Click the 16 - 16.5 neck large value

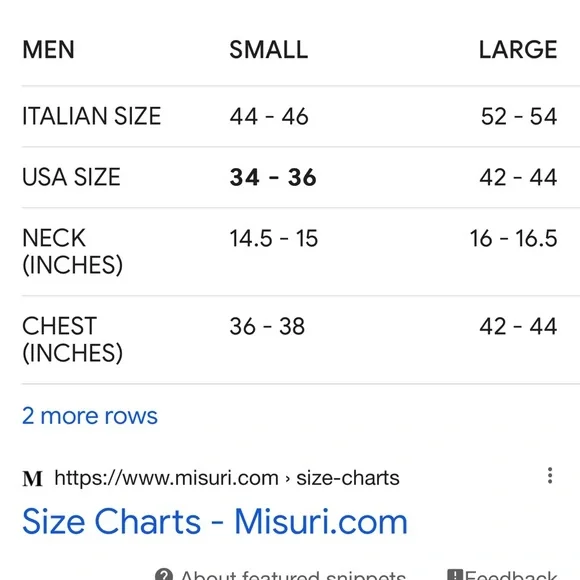click(513, 238)
